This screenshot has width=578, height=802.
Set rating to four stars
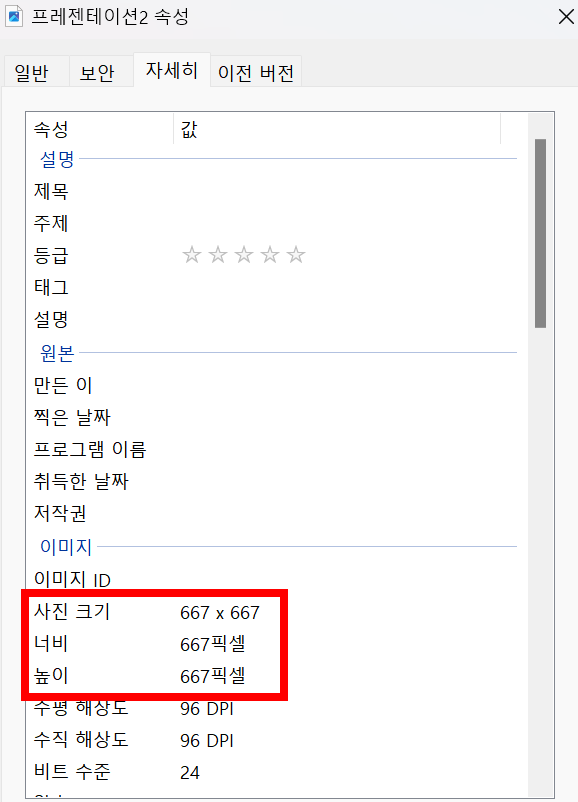coord(270,254)
